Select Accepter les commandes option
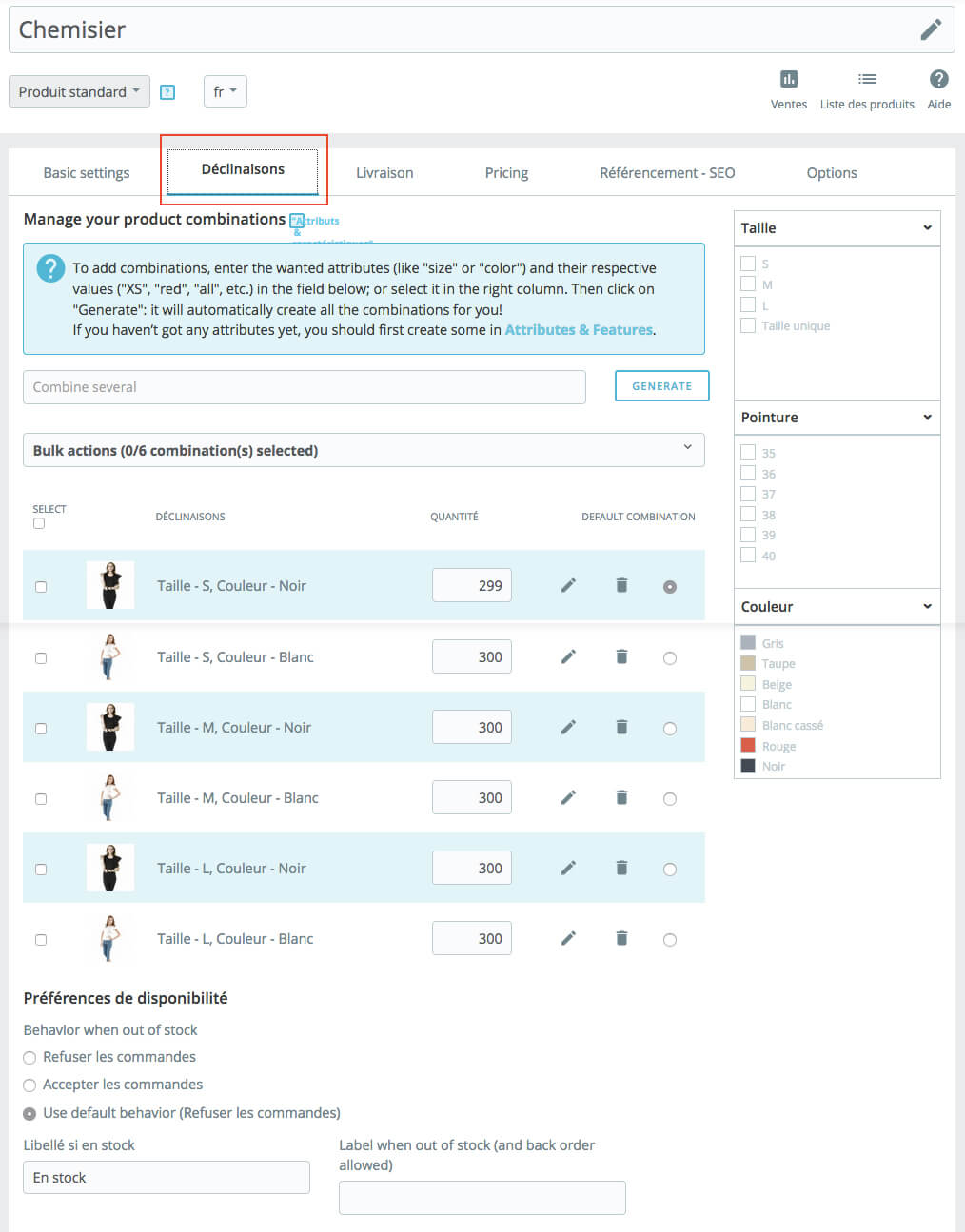 pyautogui.click(x=30, y=1085)
